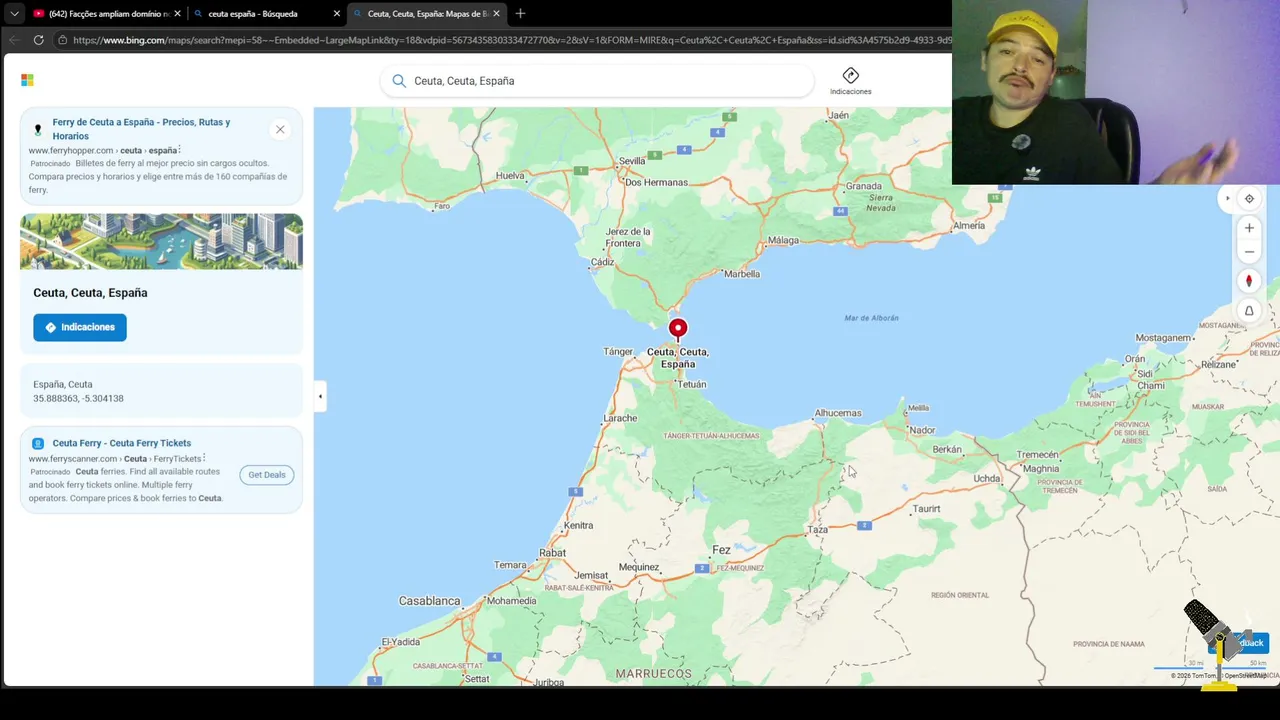Zoom out on the map
The width and height of the screenshot is (1280, 720).
pyautogui.click(x=1249, y=253)
